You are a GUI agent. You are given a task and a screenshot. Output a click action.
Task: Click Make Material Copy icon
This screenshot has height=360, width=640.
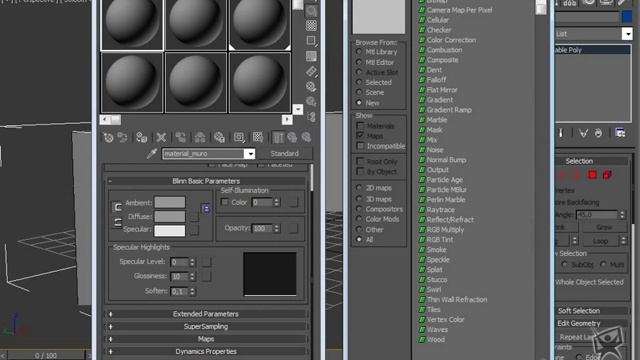[180, 138]
